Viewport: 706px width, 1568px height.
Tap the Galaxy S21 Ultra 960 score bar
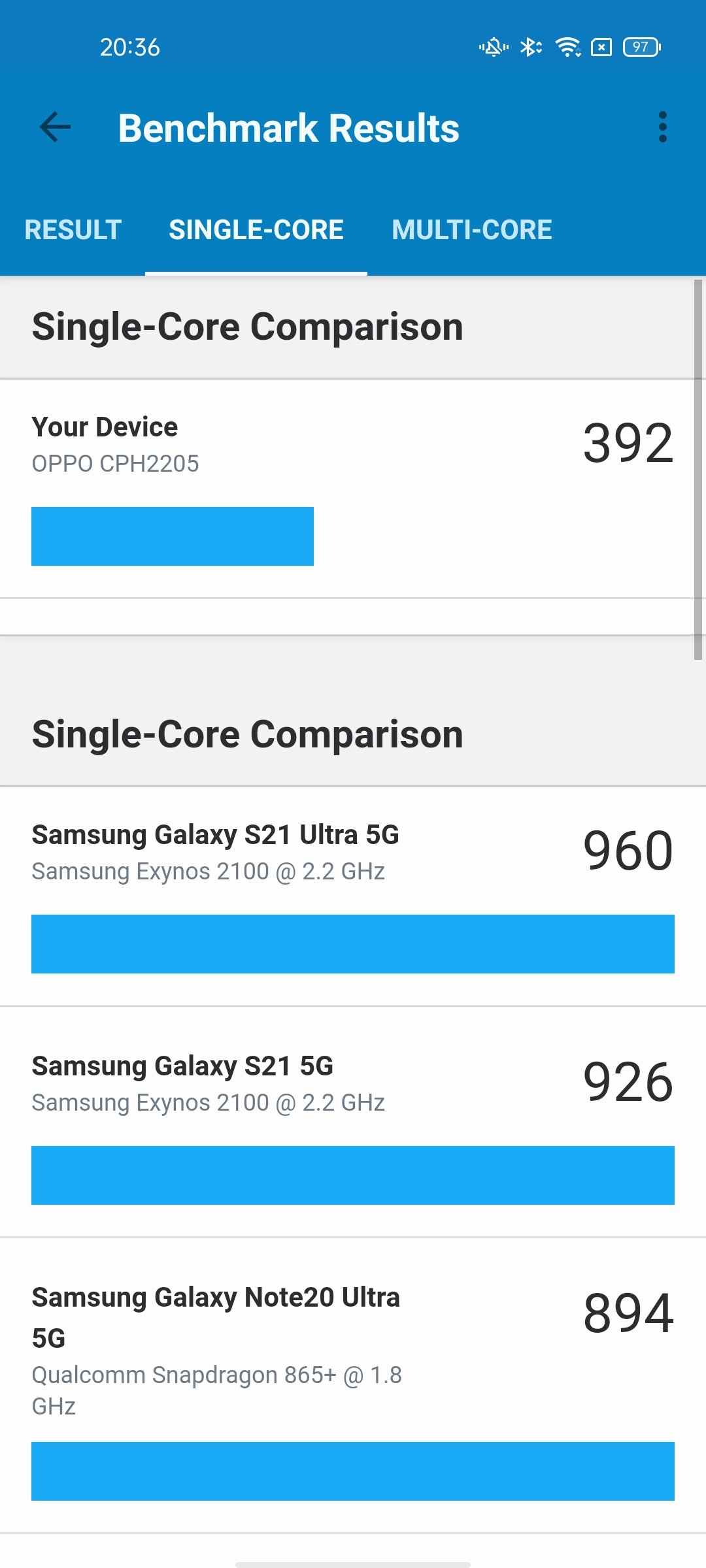point(353,944)
